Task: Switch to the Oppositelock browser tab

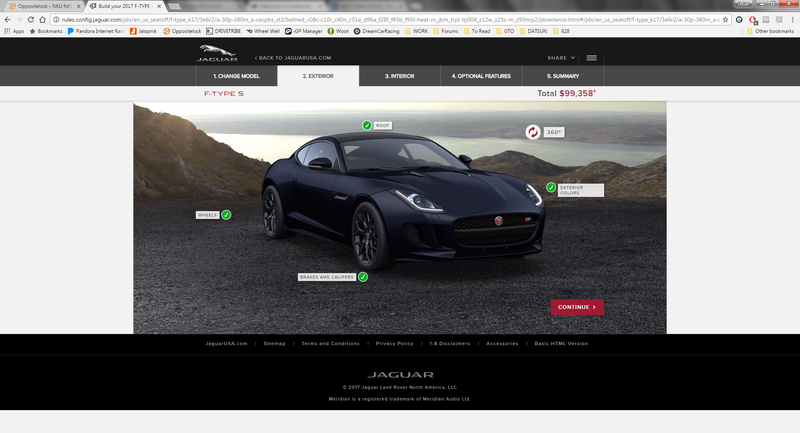Action: (43, 6)
